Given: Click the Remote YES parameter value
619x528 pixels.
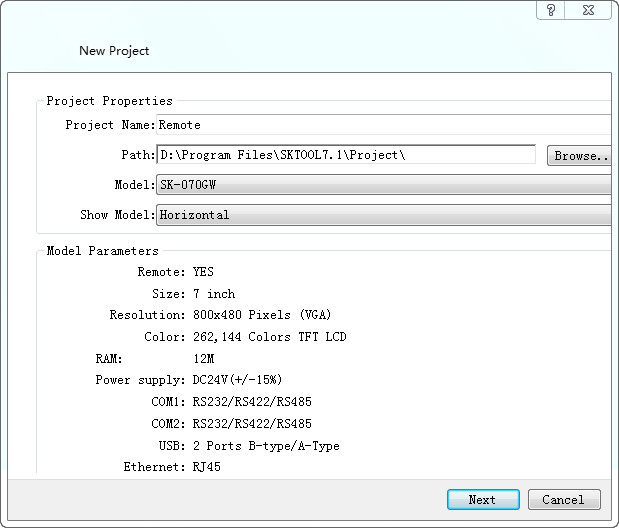Looking at the screenshot, I should (x=203, y=272).
